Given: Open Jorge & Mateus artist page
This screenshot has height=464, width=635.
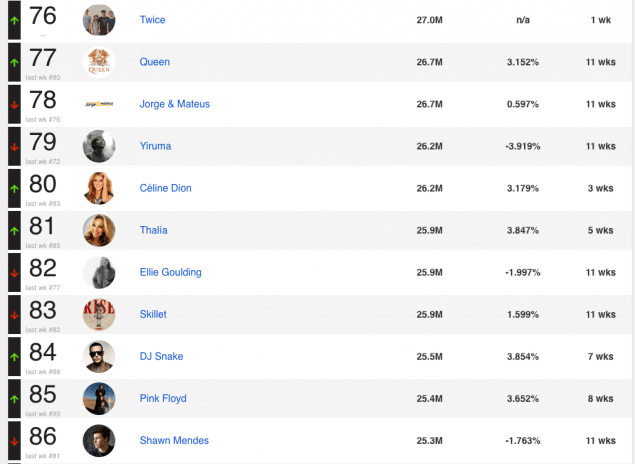Looking at the screenshot, I should 174,104.
